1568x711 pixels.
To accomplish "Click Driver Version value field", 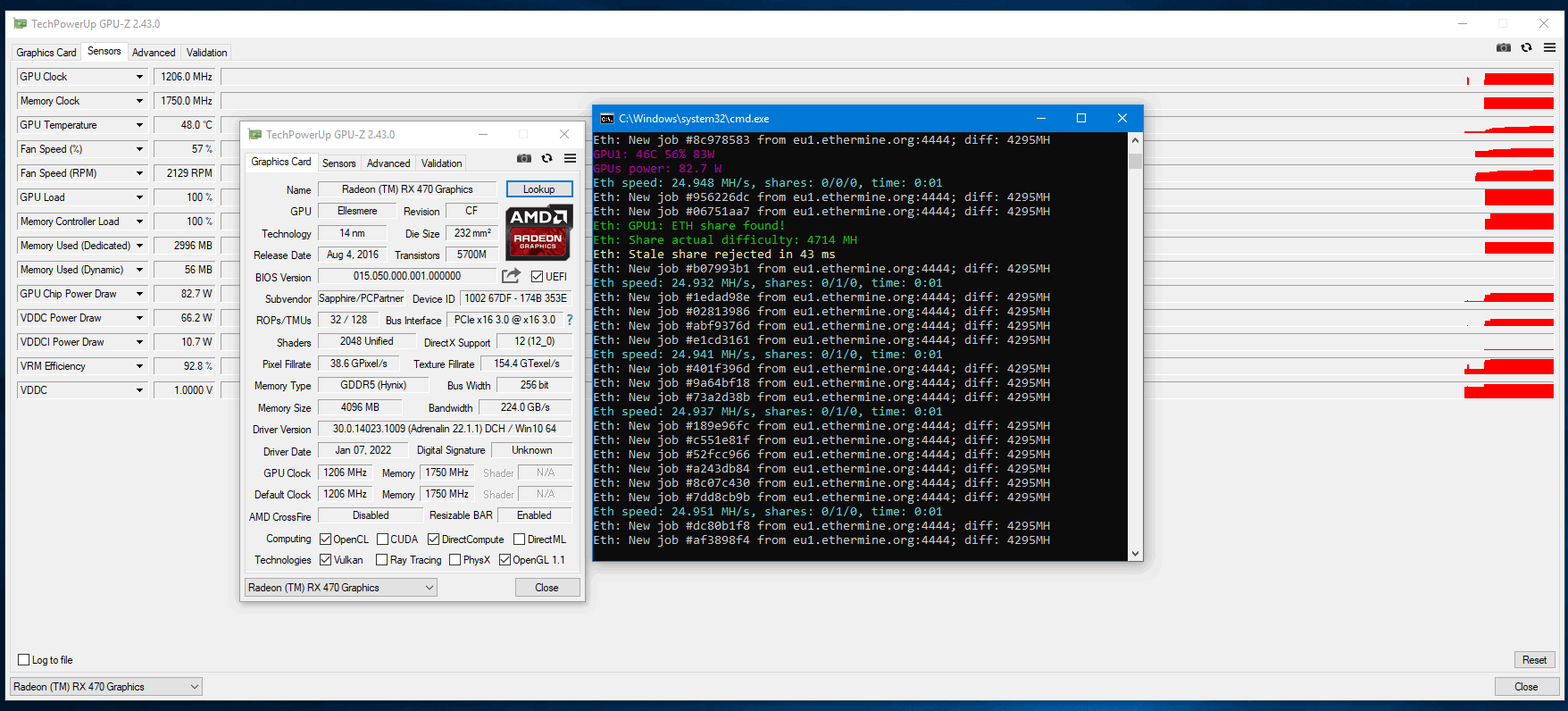I will [x=445, y=429].
